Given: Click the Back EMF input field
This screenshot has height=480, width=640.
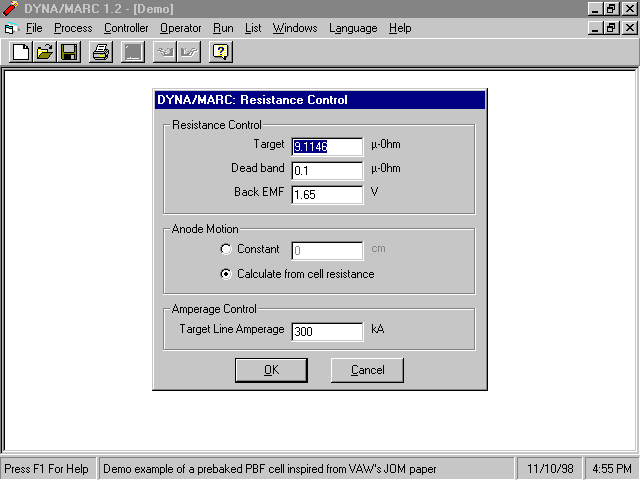Looking at the screenshot, I should 327,195.
